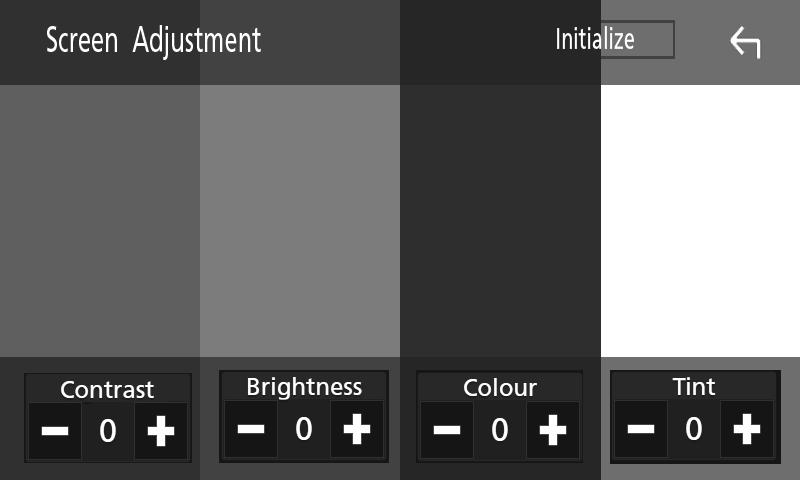Image resolution: width=800 pixels, height=480 pixels.
Task: Boost Colour with the plus icon
Action: [553, 430]
